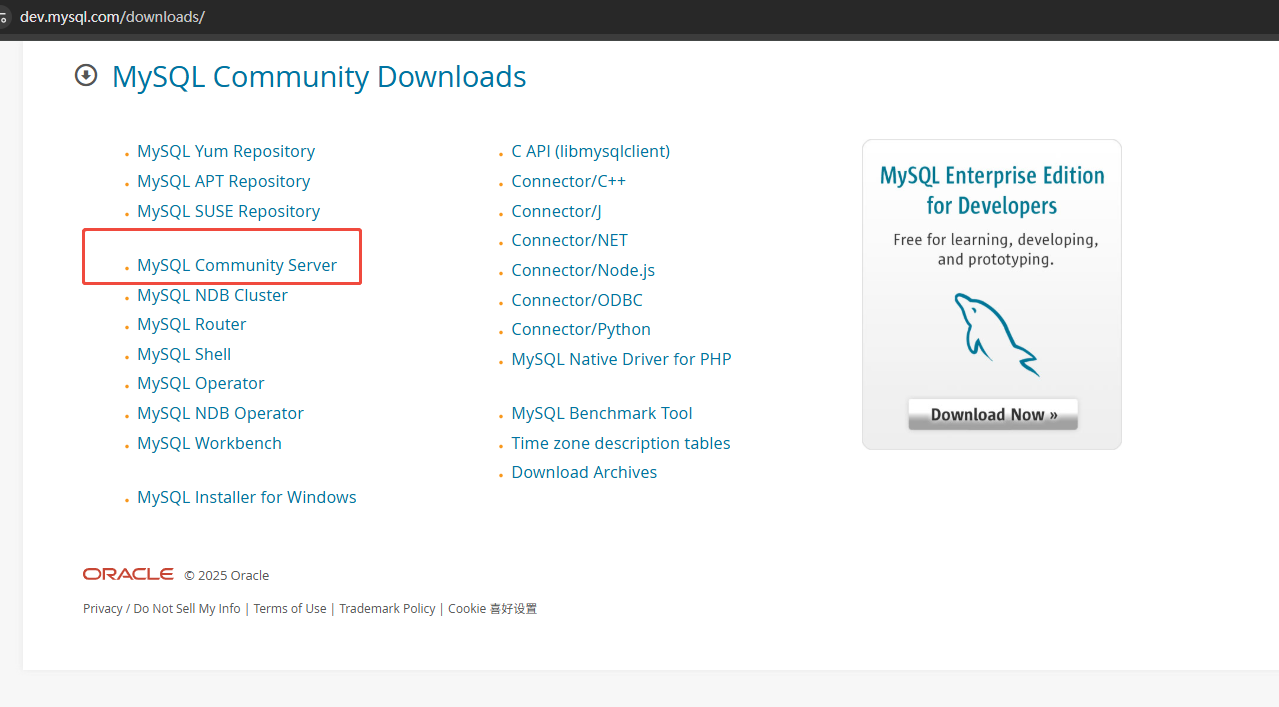Open MySQL Benchmark Tool link

(602, 413)
